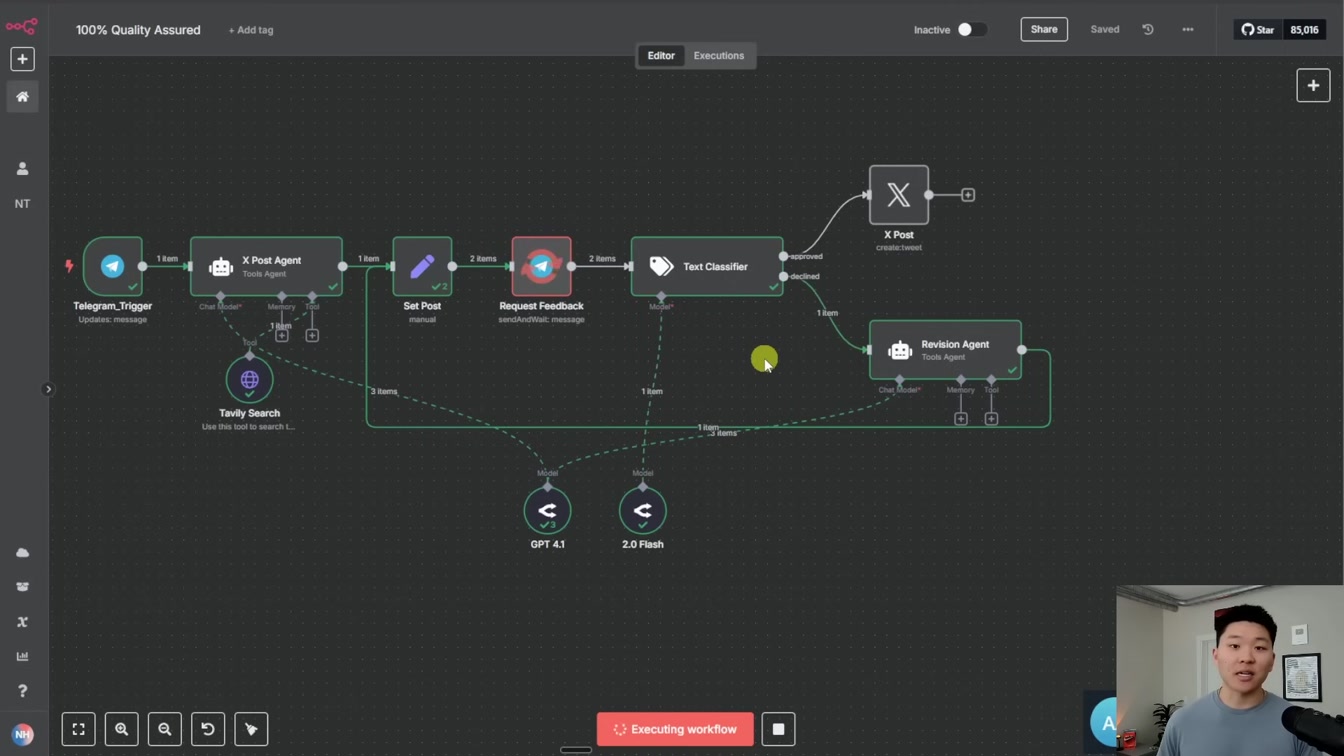Add another tool to X Post Agent
This screenshot has width=1344, height=756.
pos(312,335)
